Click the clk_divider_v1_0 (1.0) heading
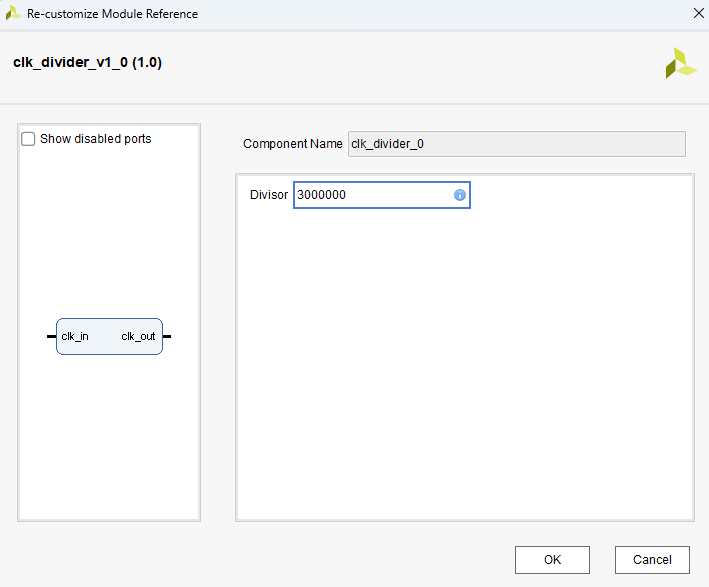This screenshot has height=587, width=709. (87, 62)
